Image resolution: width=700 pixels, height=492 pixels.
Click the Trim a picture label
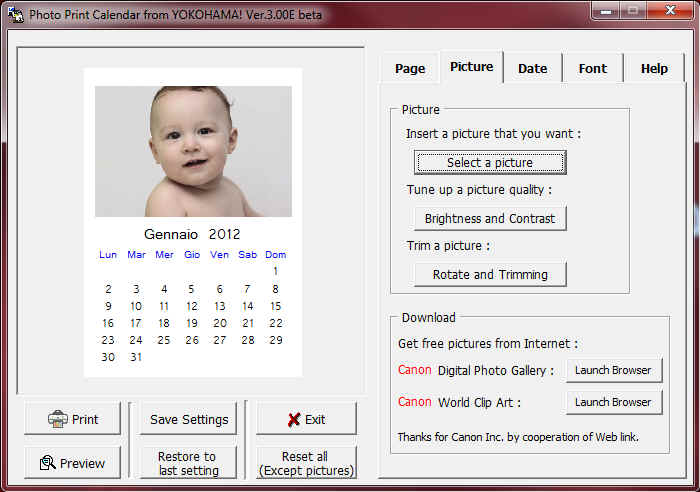448,246
